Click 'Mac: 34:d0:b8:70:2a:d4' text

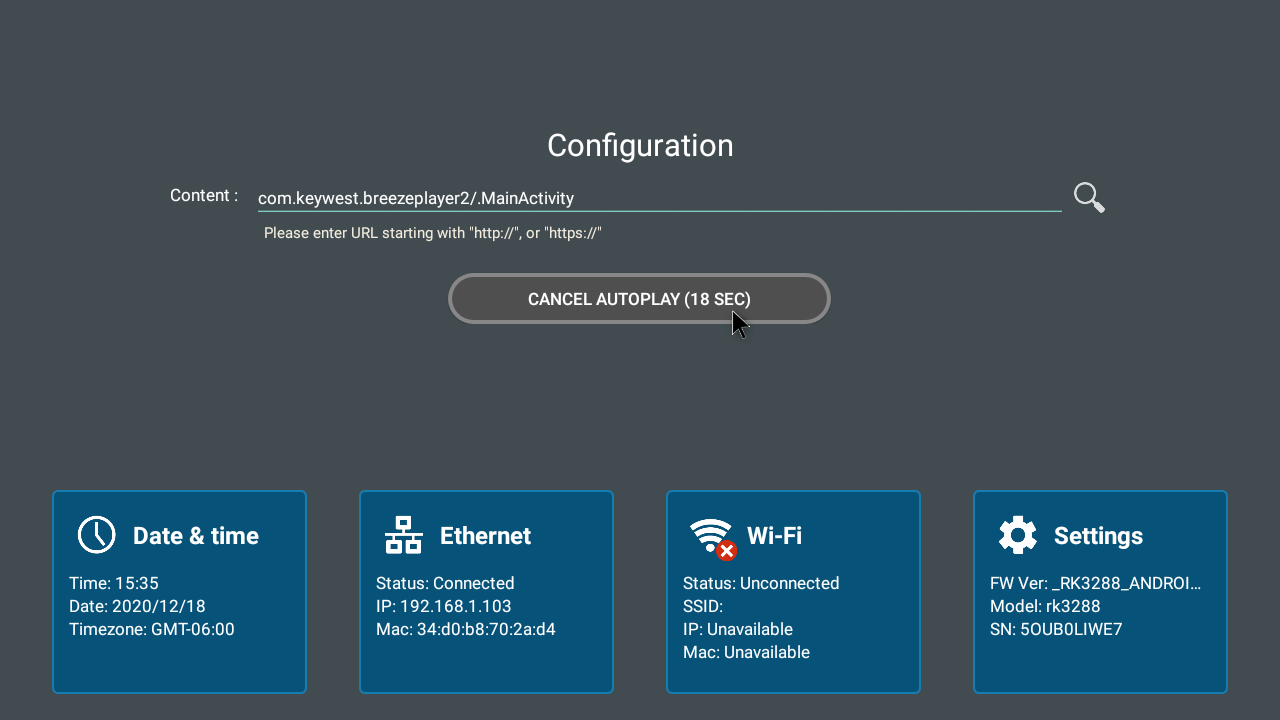466,629
